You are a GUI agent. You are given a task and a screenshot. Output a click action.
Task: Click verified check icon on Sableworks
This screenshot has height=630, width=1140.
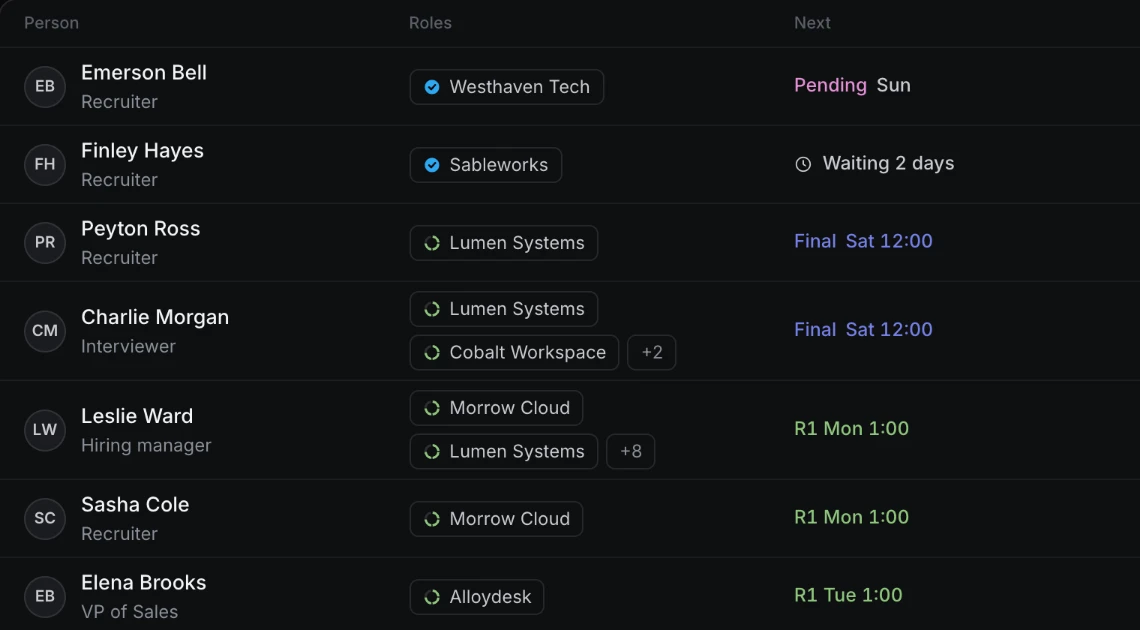tap(432, 165)
